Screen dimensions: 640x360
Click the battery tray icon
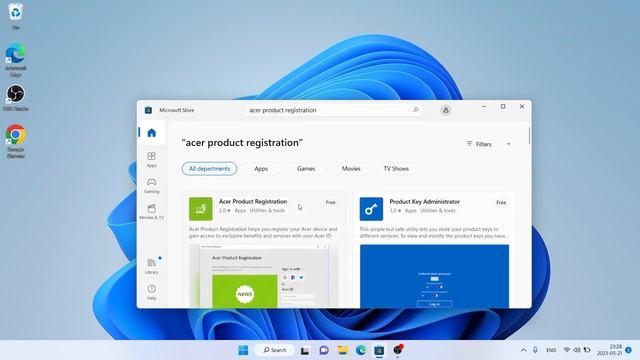point(587,350)
